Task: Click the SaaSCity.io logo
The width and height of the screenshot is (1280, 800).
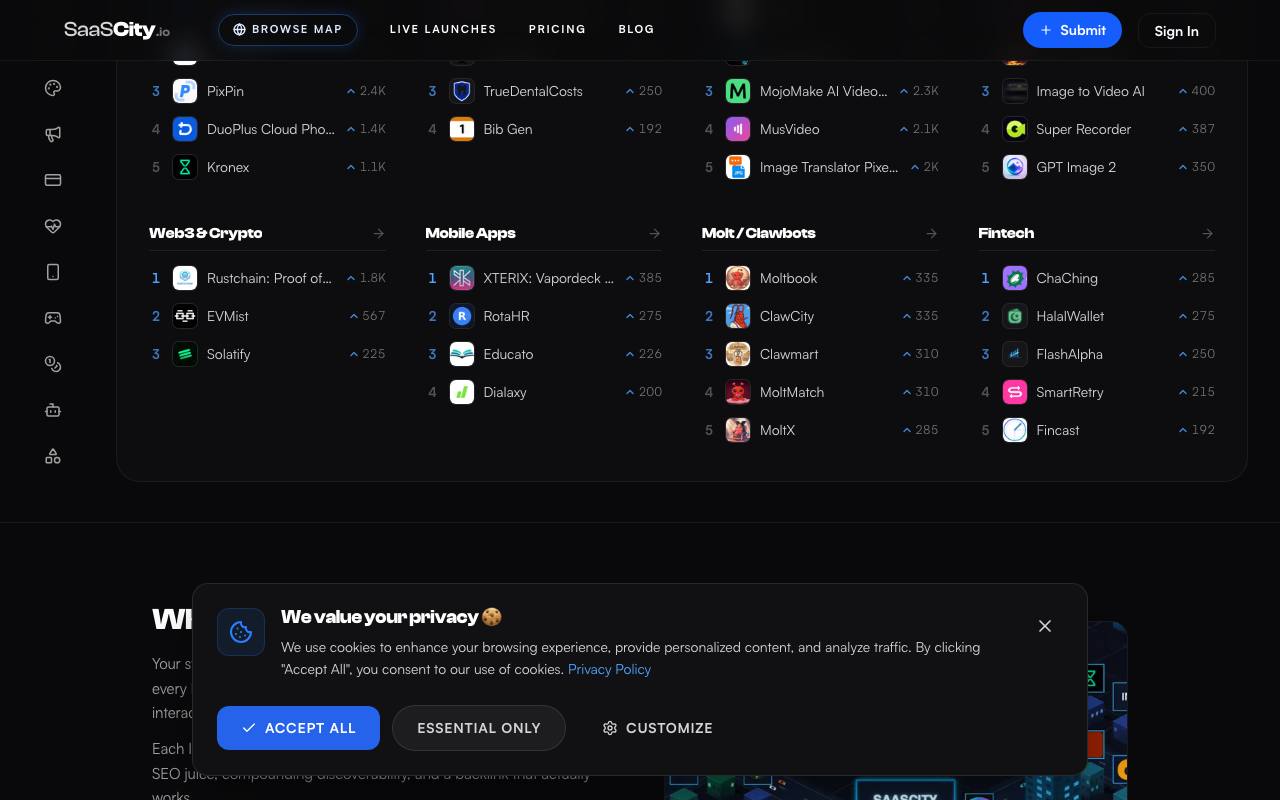Action: click(117, 30)
